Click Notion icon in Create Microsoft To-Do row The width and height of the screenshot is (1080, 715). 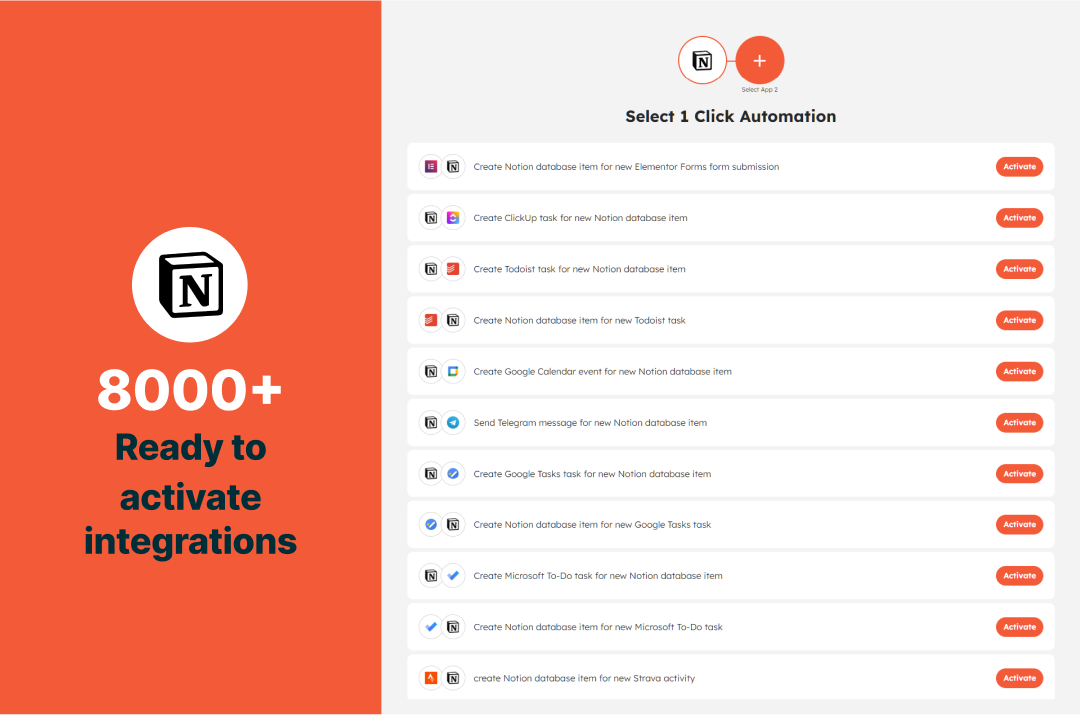[430, 576]
